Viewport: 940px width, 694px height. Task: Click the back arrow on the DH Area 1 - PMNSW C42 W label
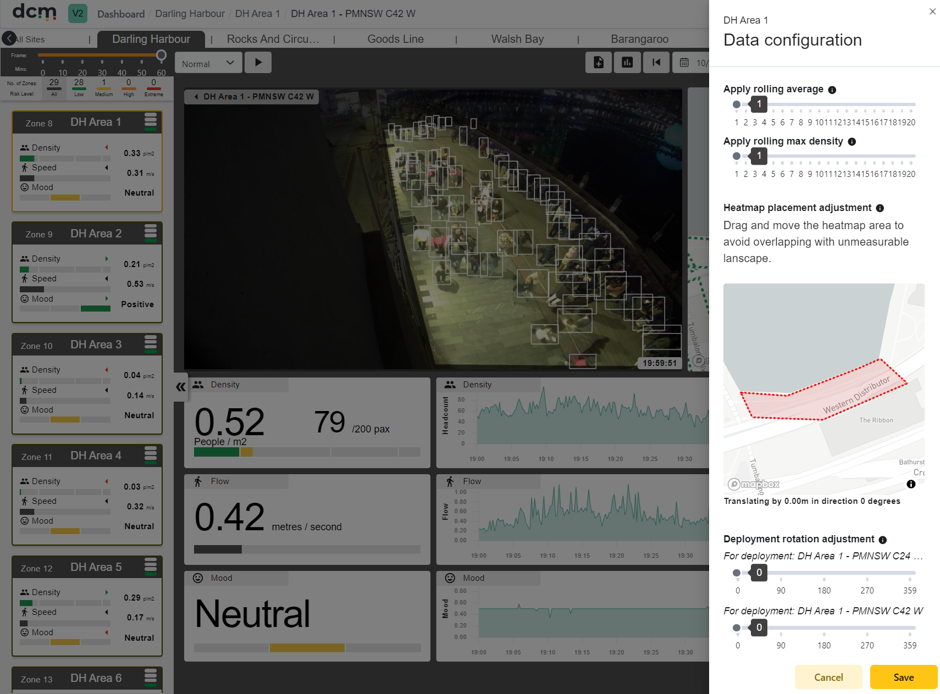(196, 96)
